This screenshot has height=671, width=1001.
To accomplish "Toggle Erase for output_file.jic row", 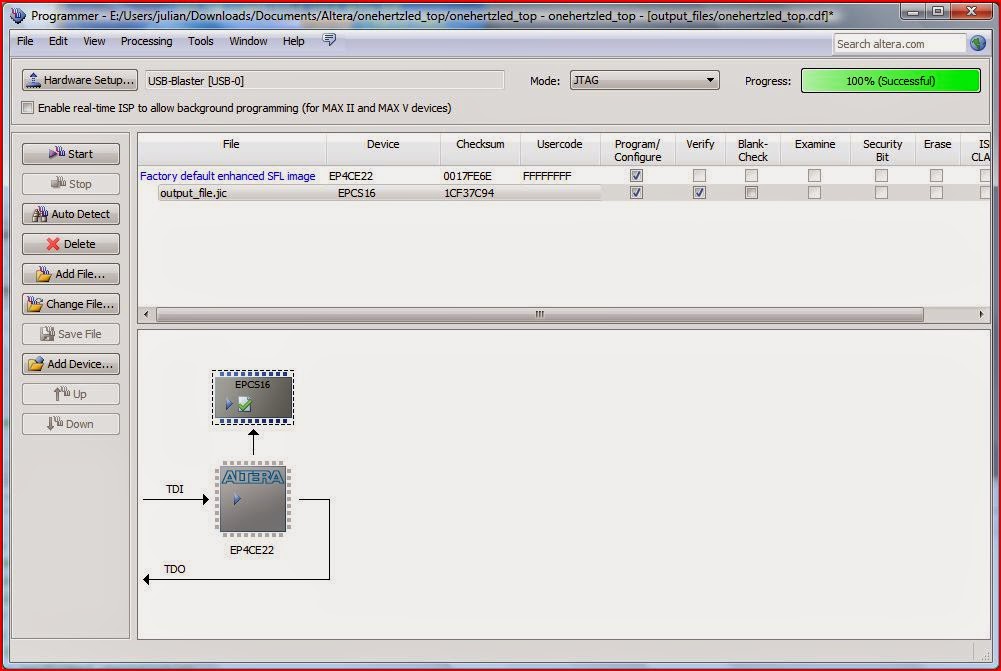I will click(937, 193).
